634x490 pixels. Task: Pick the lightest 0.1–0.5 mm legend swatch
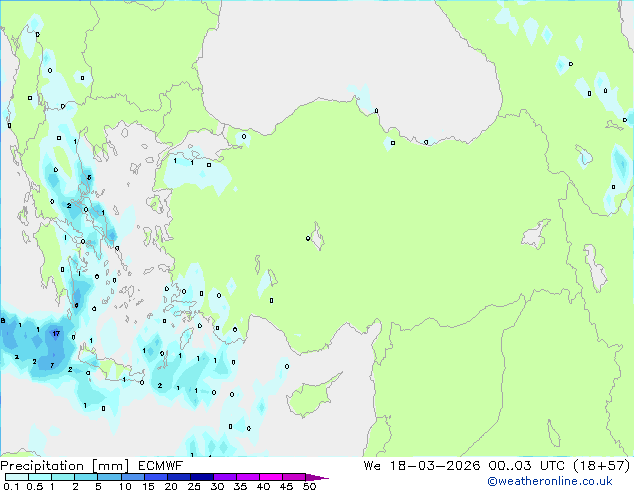coord(17,477)
